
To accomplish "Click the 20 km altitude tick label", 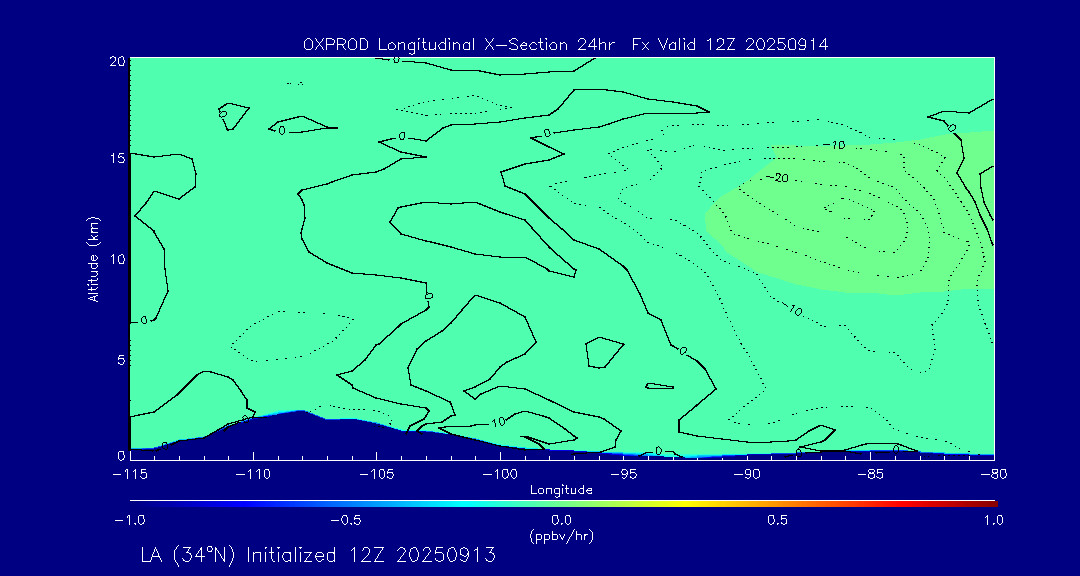I will (116, 61).
